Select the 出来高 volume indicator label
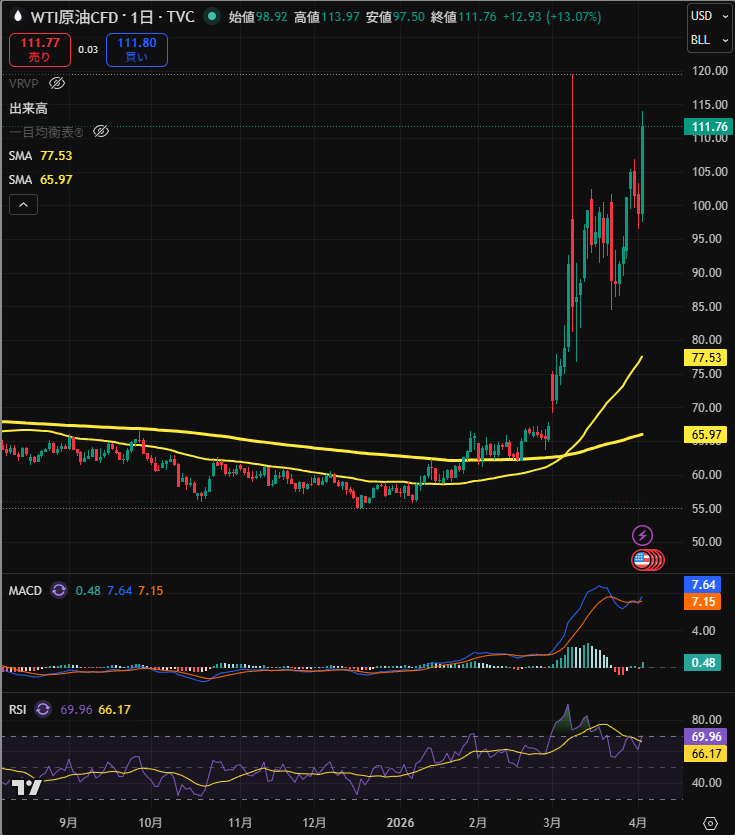The width and height of the screenshot is (735, 835). tap(29, 108)
